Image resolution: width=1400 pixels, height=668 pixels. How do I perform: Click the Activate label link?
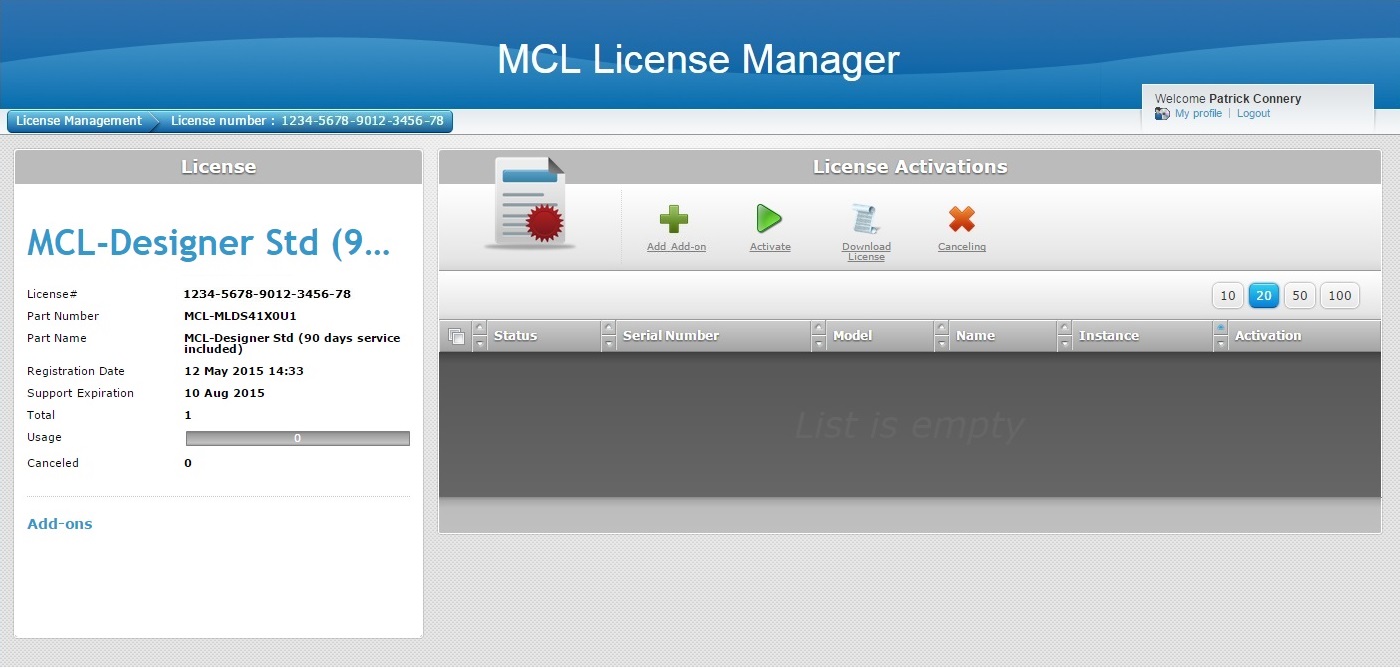point(770,247)
